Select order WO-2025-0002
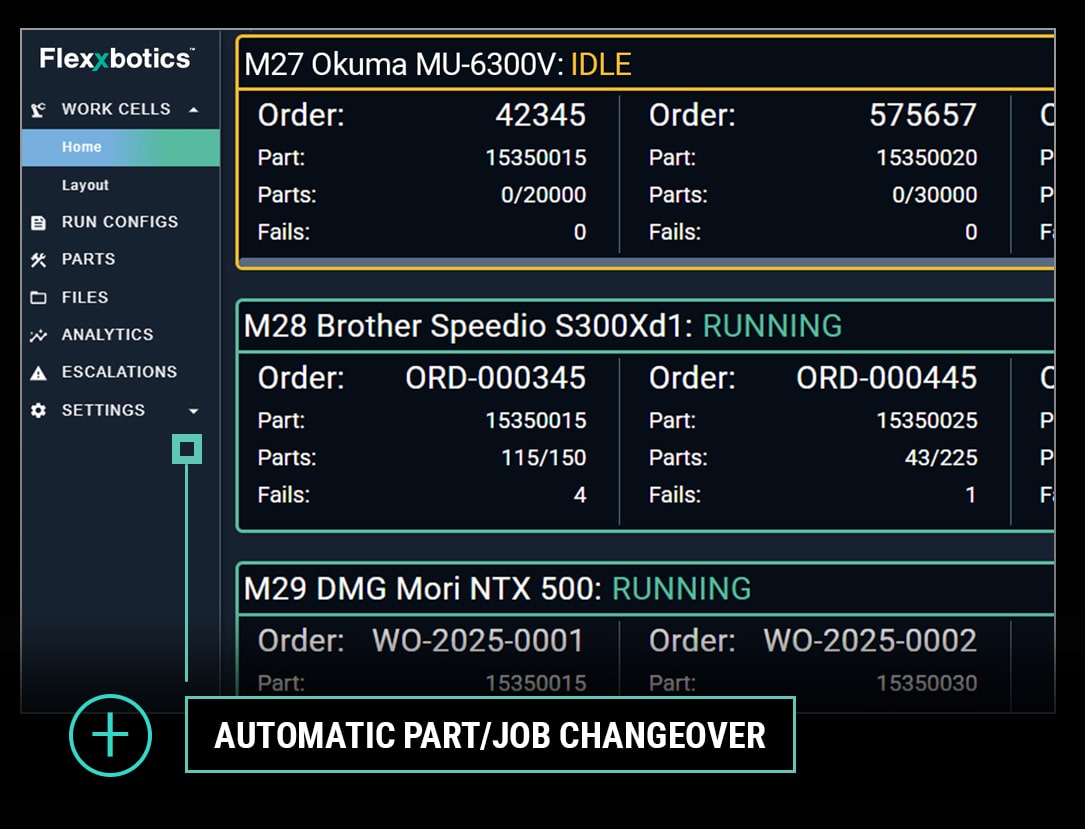The width and height of the screenshot is (1085, 829). click(x=870, y=641)
